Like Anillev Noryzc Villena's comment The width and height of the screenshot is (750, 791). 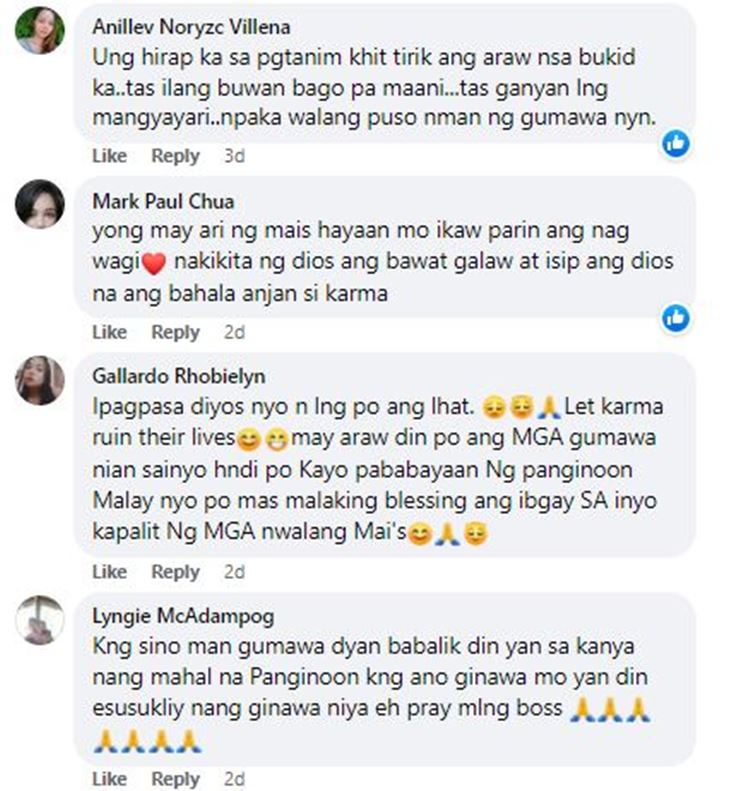click(x=109, y=156)
